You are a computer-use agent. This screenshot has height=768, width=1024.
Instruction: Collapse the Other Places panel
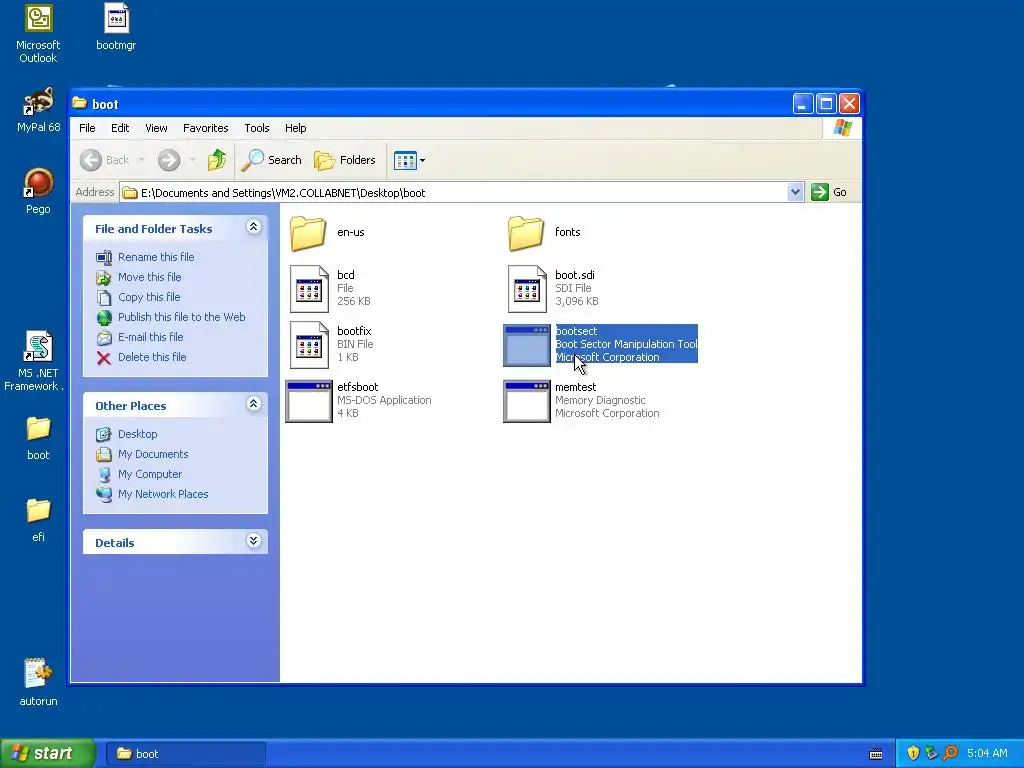click(x=253, y=404)
